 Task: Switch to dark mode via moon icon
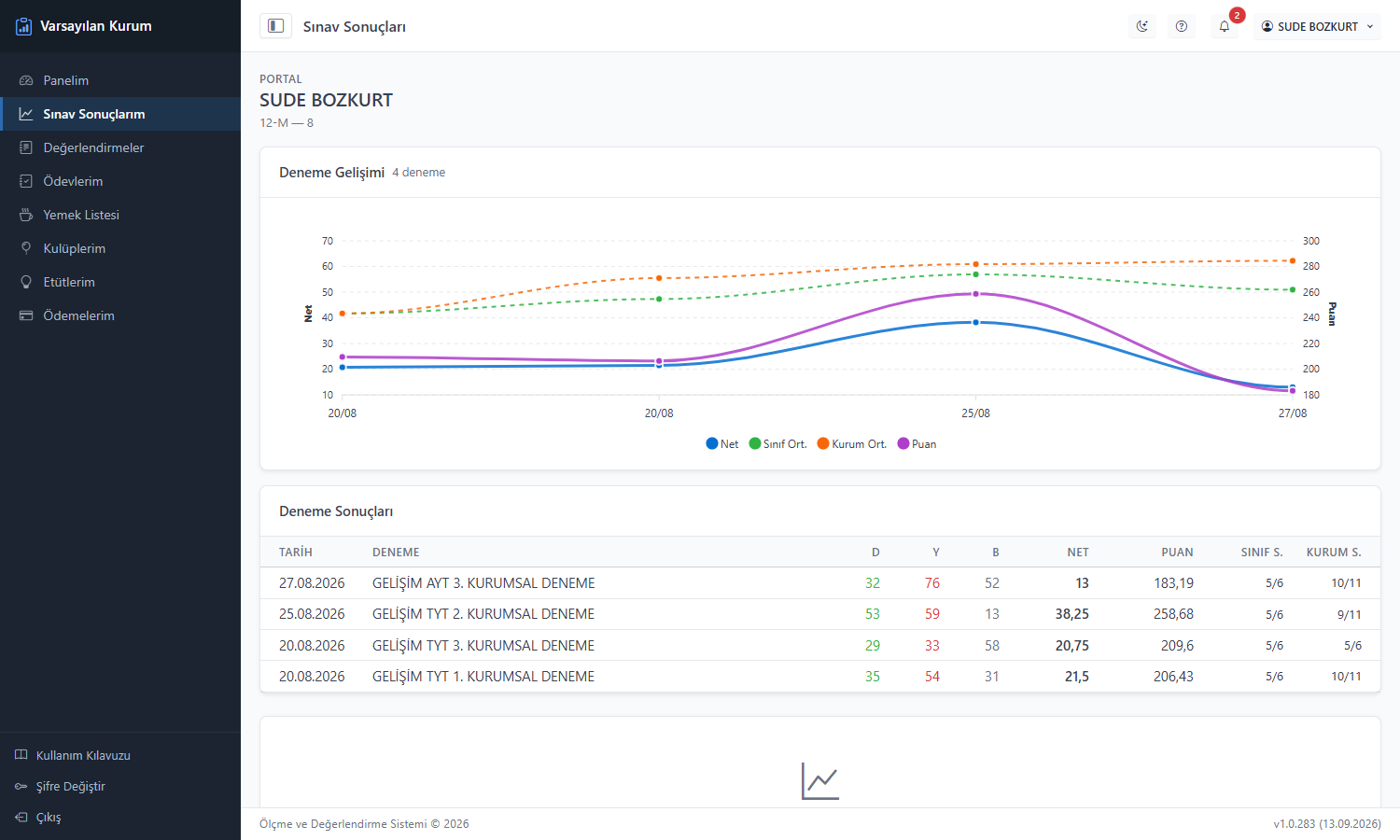click(1142, 26)
